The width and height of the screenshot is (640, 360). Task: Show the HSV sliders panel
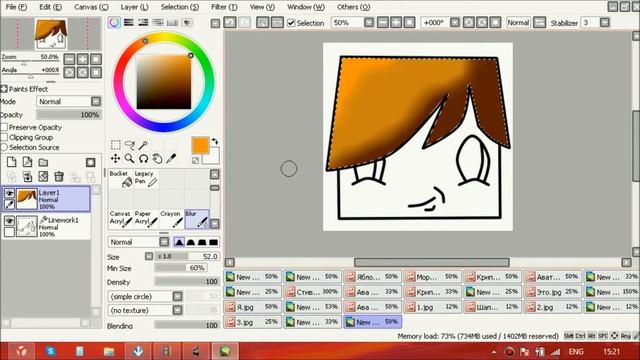click(x=143, y=22)
